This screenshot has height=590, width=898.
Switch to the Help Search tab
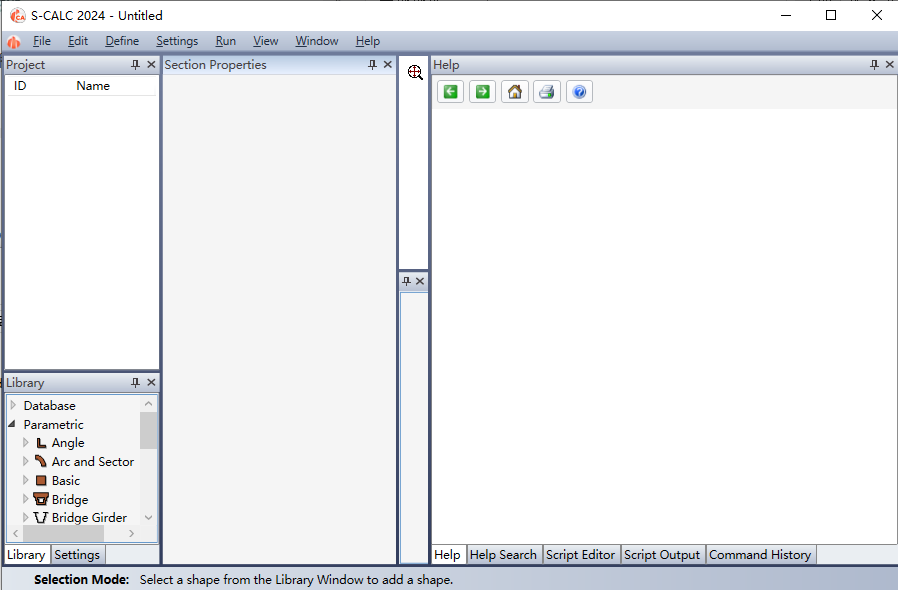pos(503,554)
